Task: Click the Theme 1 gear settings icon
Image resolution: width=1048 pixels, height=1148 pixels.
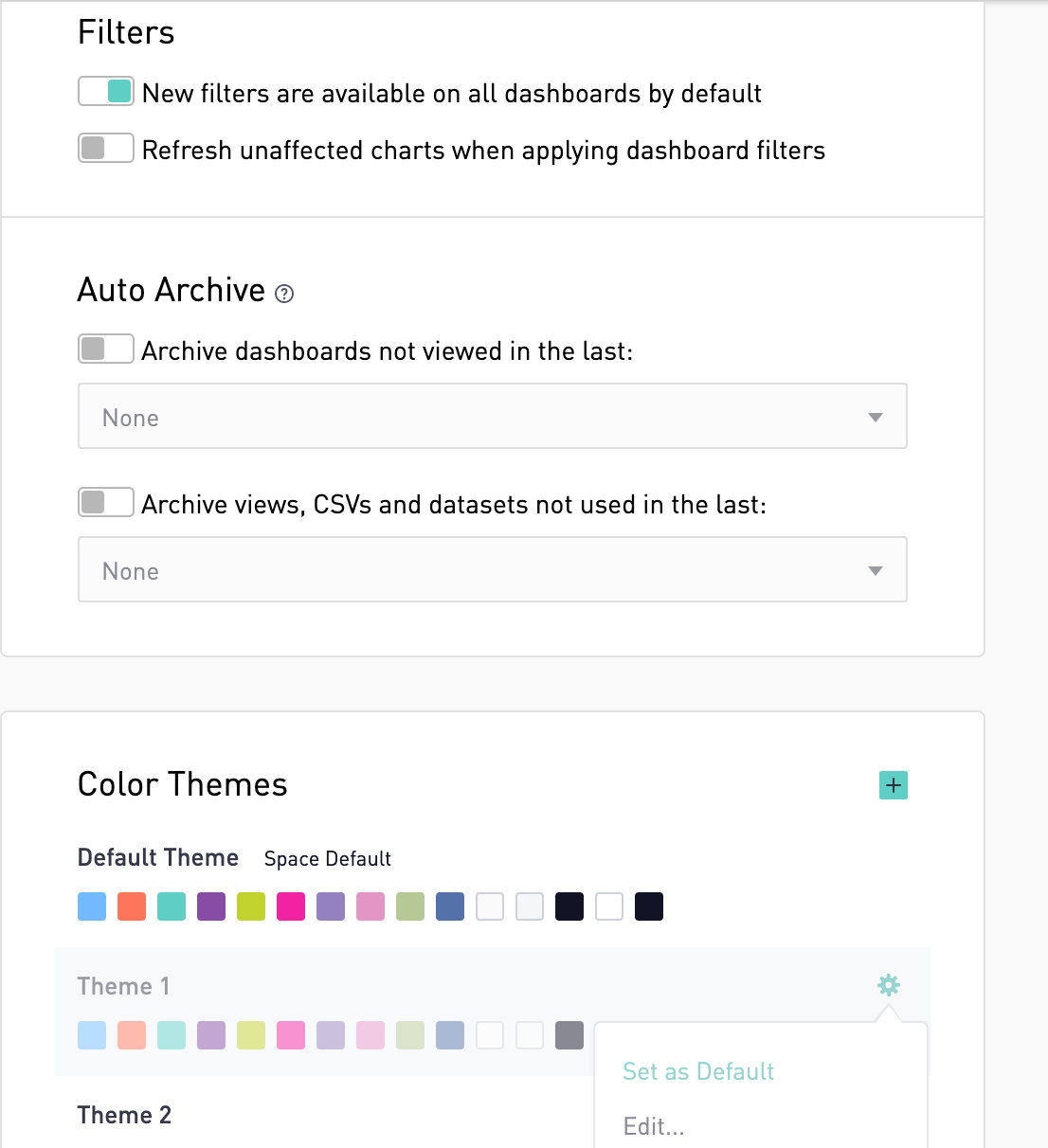Action: (888, 985)
